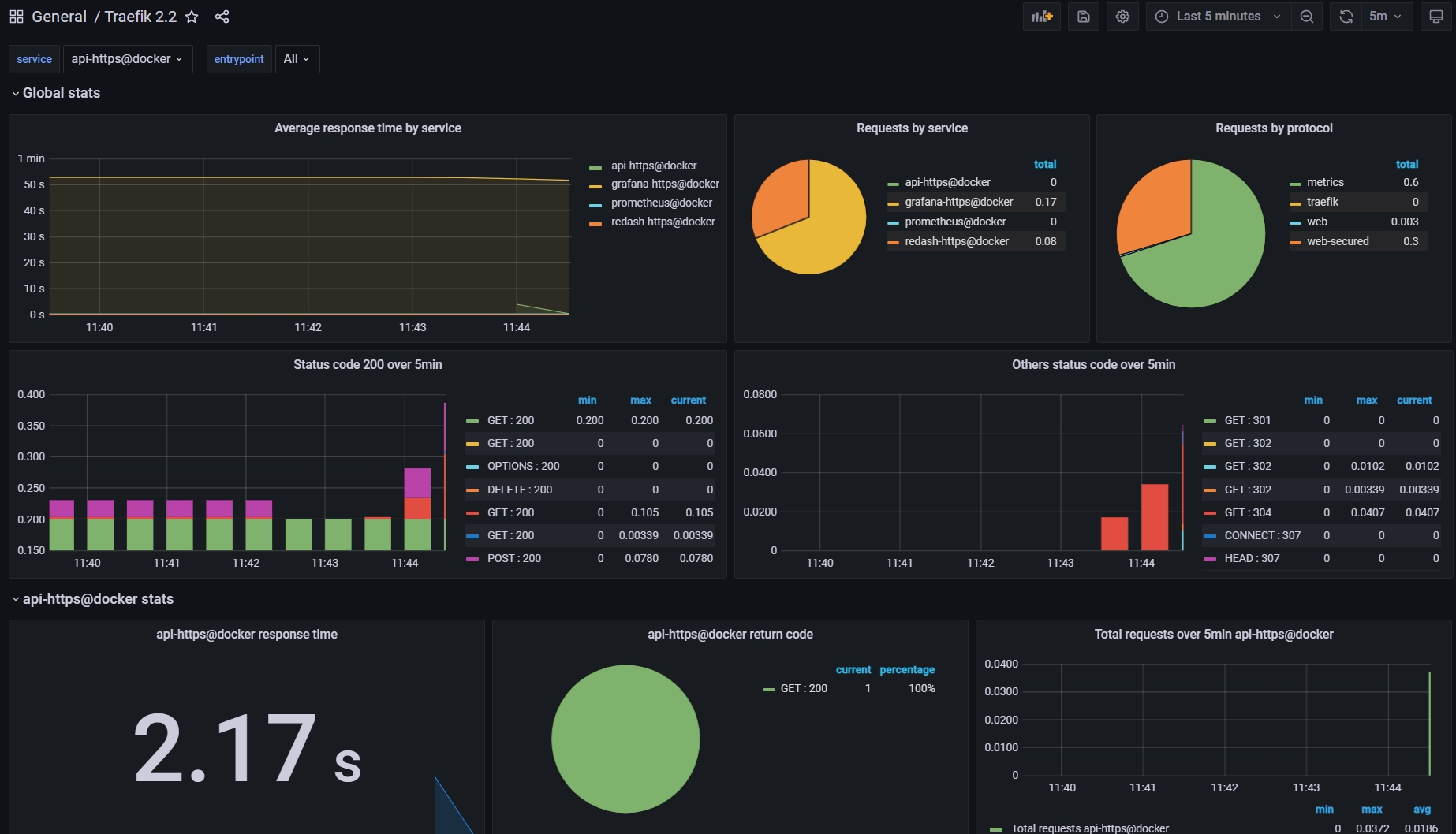
Task: Click color swatch for DELETE : 200 series
Action: pos(472,490)
